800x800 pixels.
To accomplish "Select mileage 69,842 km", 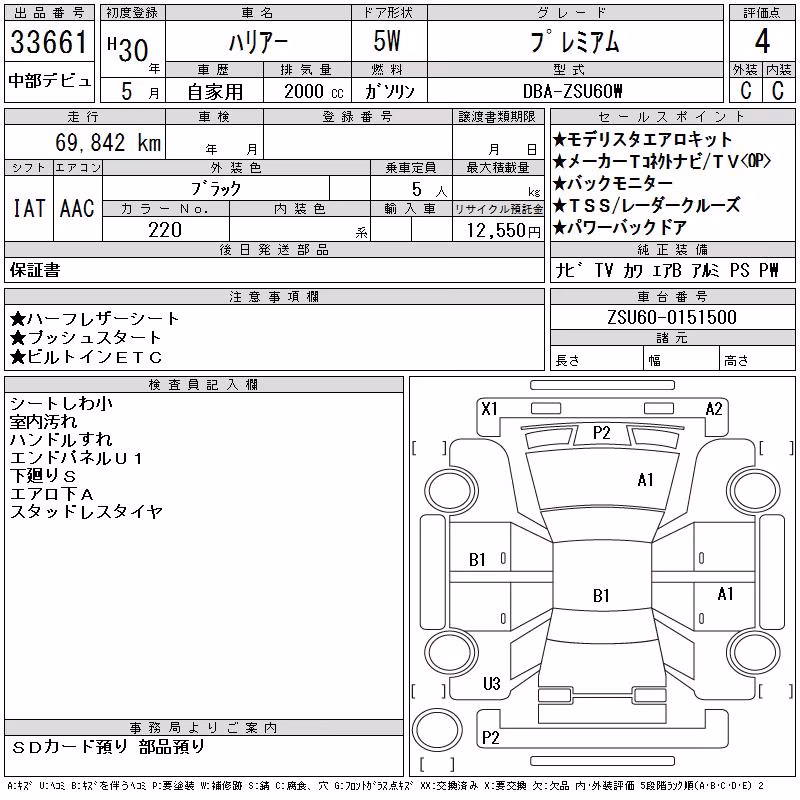I will tap(108, 143).
